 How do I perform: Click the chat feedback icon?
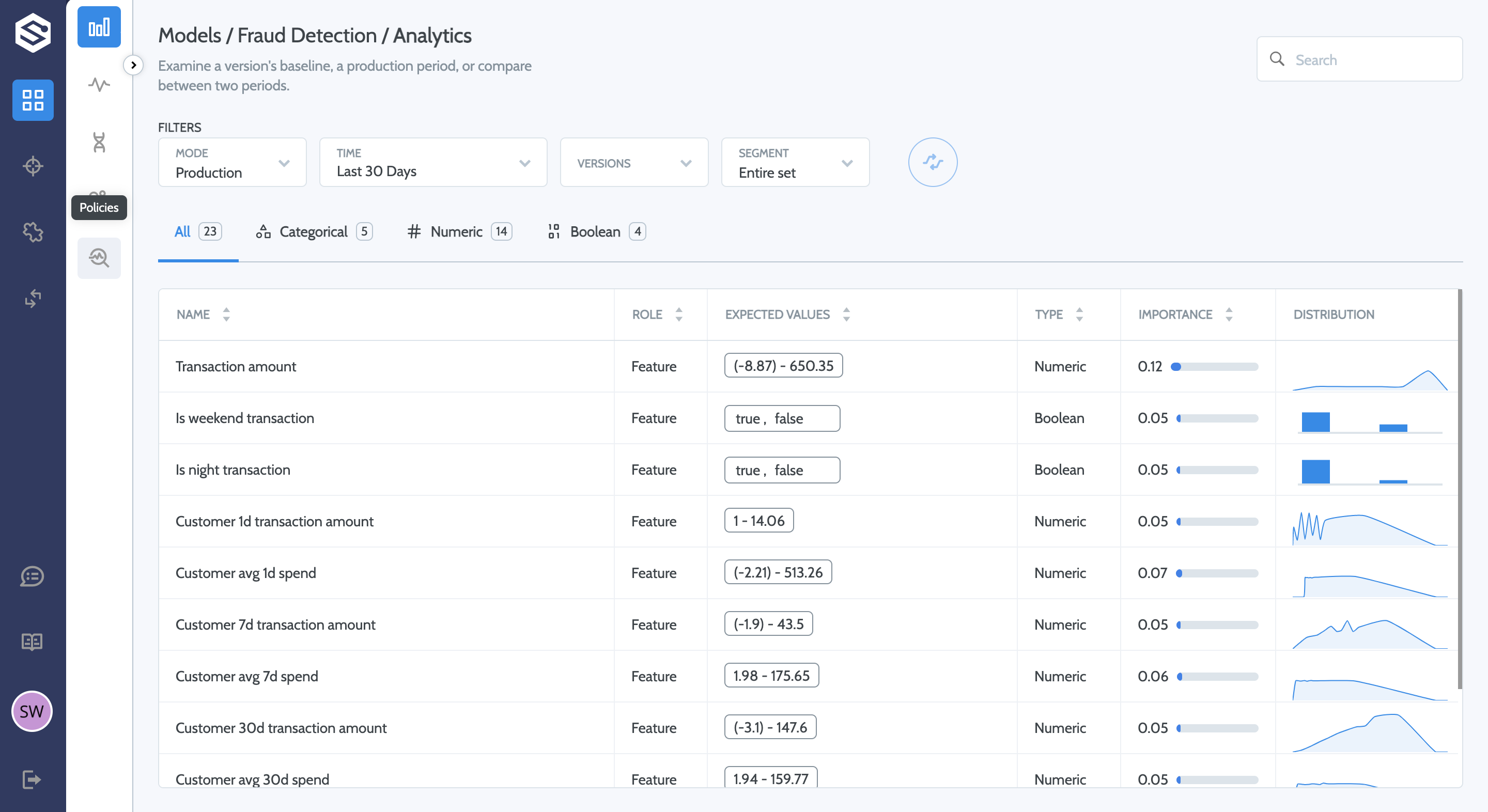pyautogui.click(x=33, y=576)
